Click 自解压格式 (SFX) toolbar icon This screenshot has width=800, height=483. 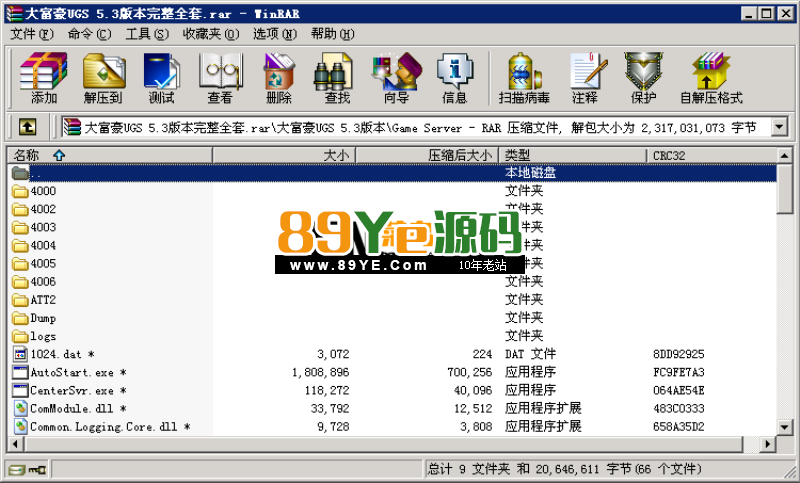pyautogui.click(x=711, y=78)
